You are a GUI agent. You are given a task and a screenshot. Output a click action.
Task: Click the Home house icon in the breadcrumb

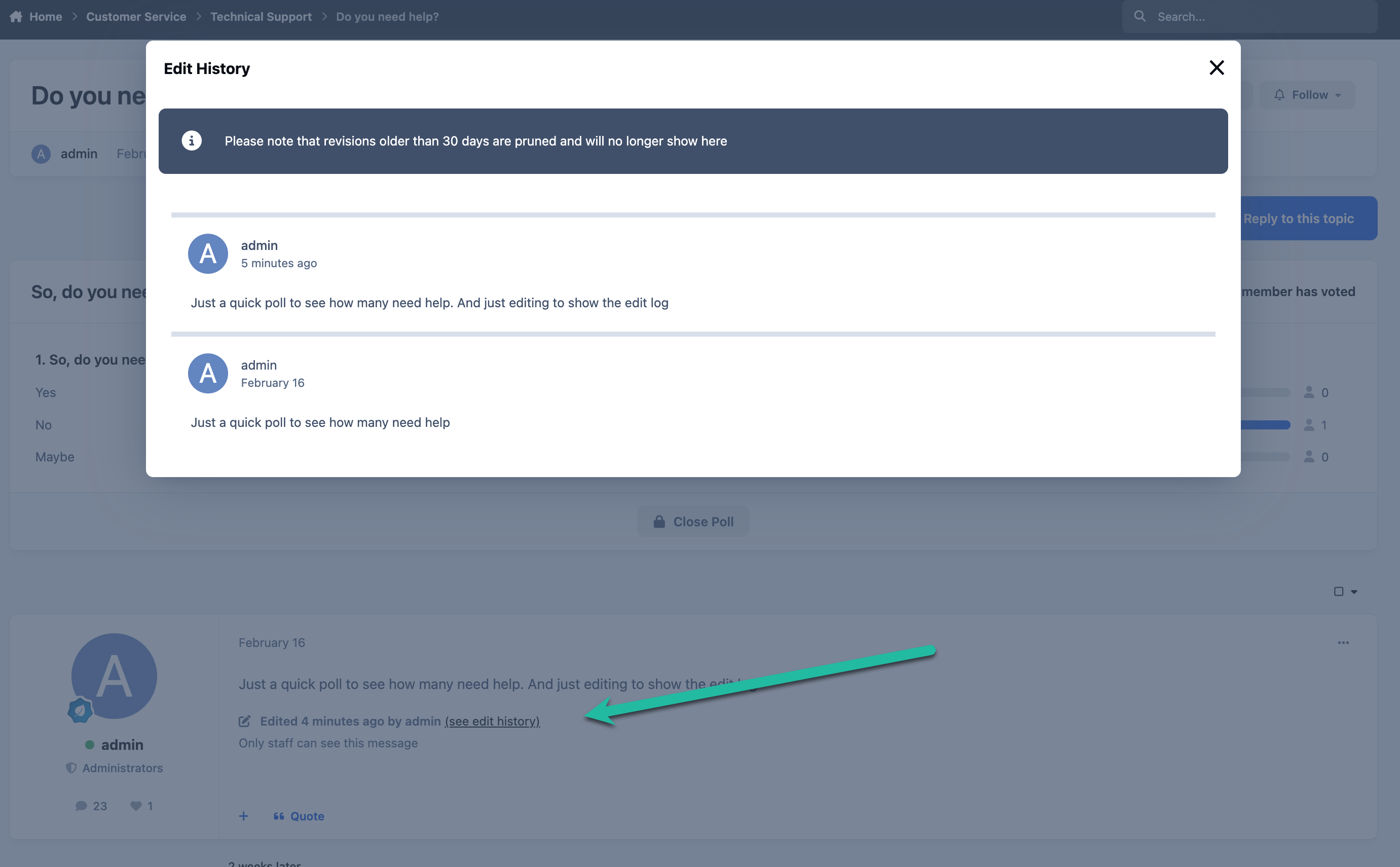pyautogui.click(x=16, y=17)
